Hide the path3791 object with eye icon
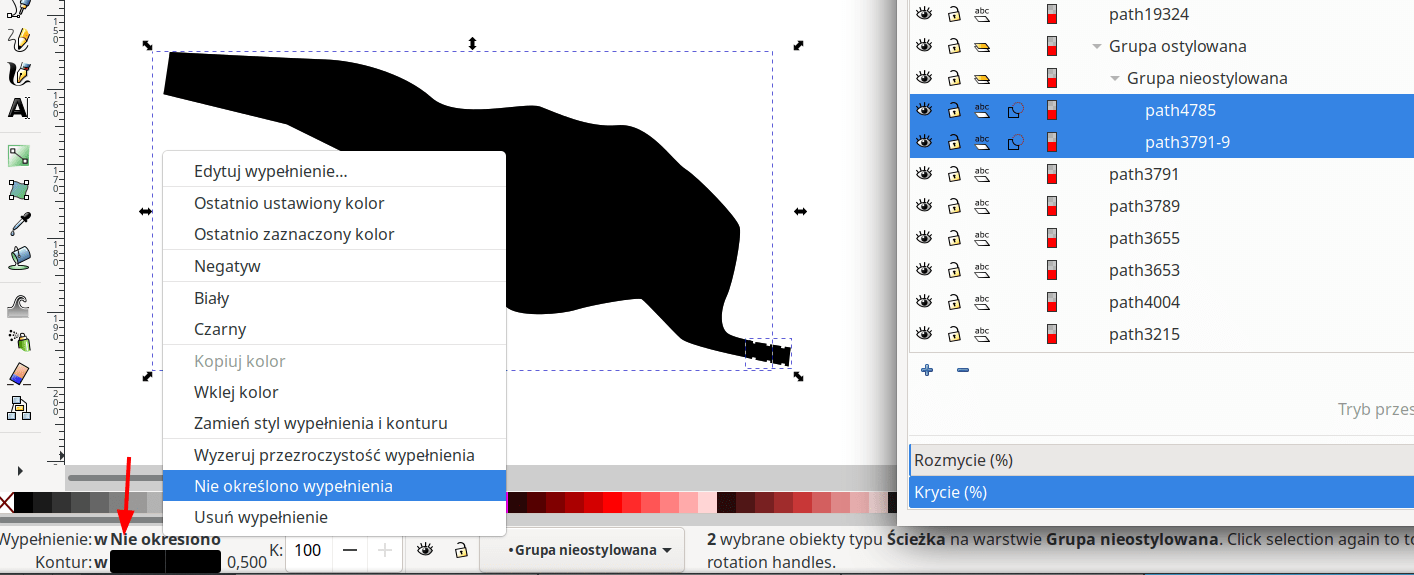Screen dimensions: 1414x575 (x=924, y=174)
